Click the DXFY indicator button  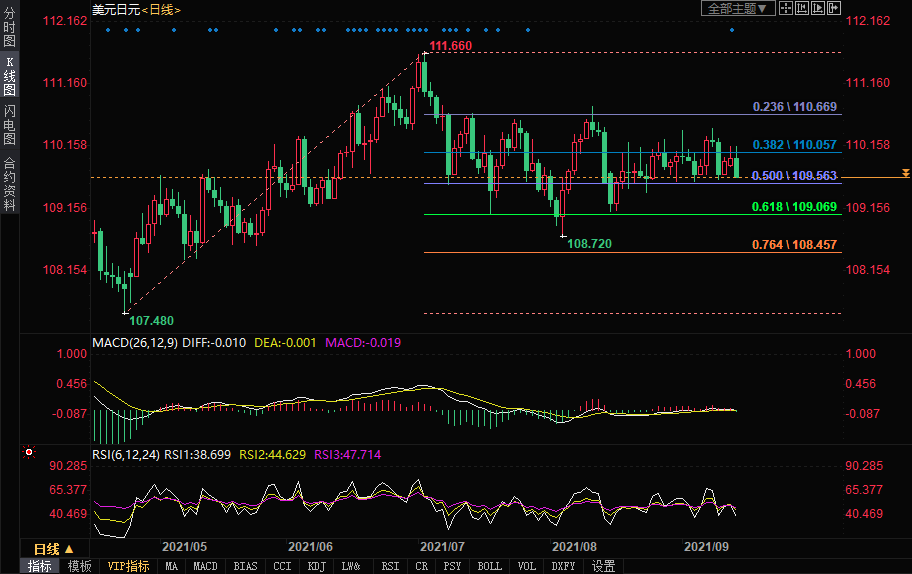pos(563,566)
